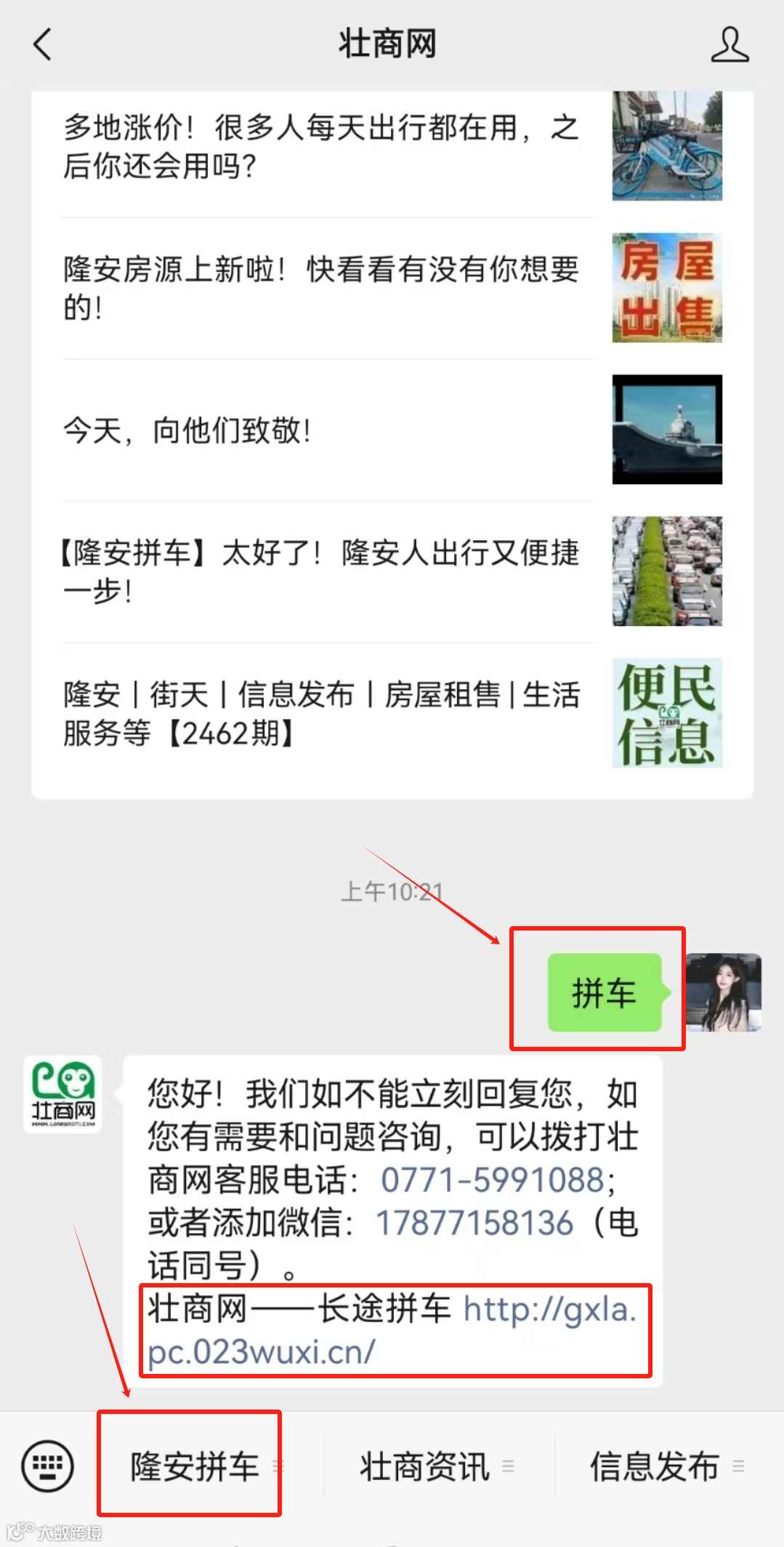The height and width of the screenshot is (1547, 784).
Task: Expand the 隆安拼车 bottom menu
Action: coord(195,1466)
